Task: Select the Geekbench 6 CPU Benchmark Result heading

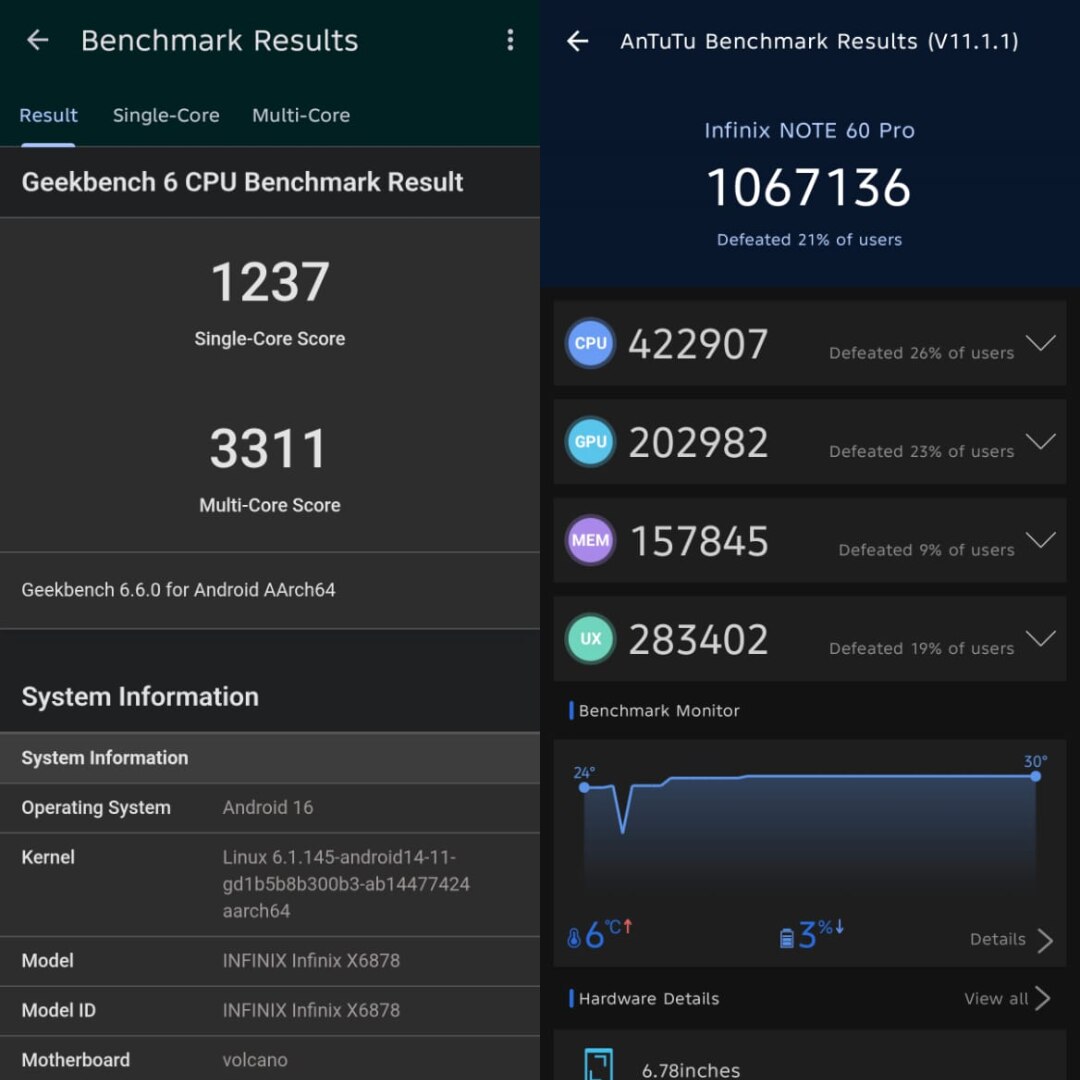Action: tap(242, 183)
